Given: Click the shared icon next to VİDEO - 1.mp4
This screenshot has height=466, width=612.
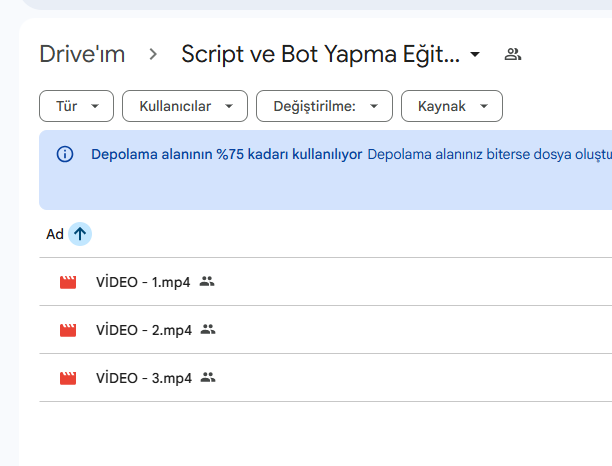Looking at the screenshot, I should tap(207, 281).
